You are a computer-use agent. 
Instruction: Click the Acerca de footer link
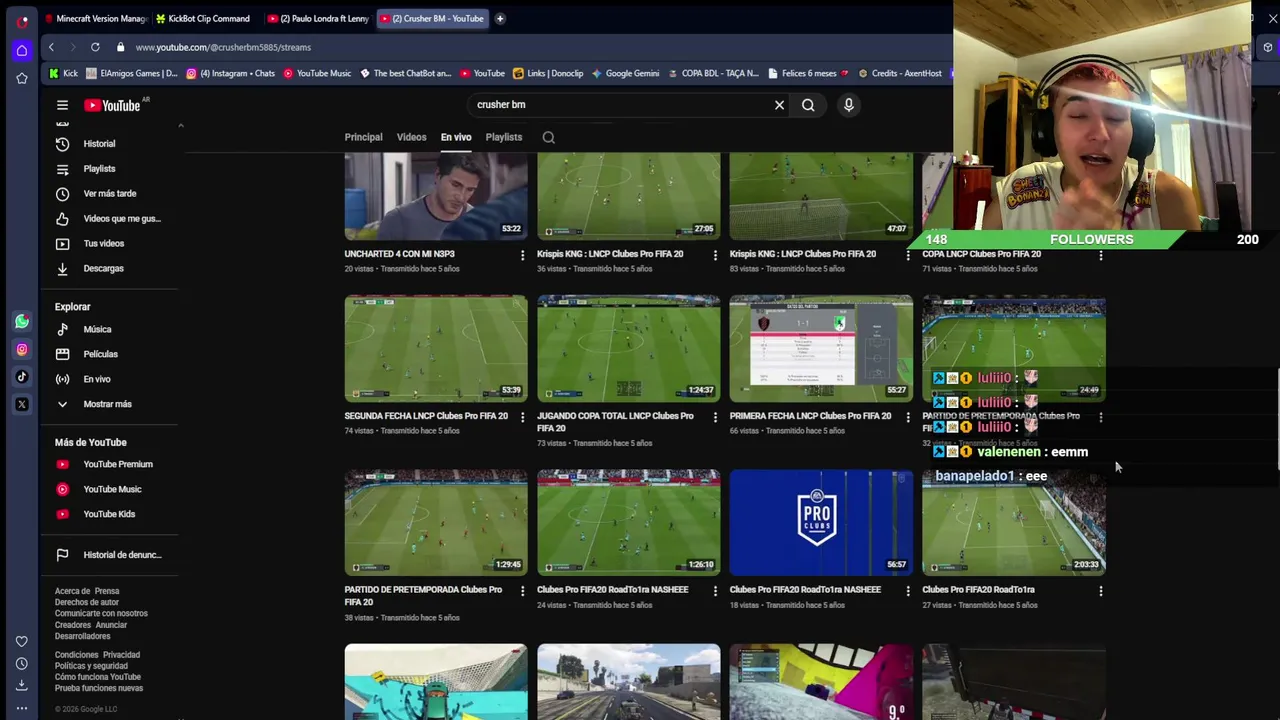point(72,591)
